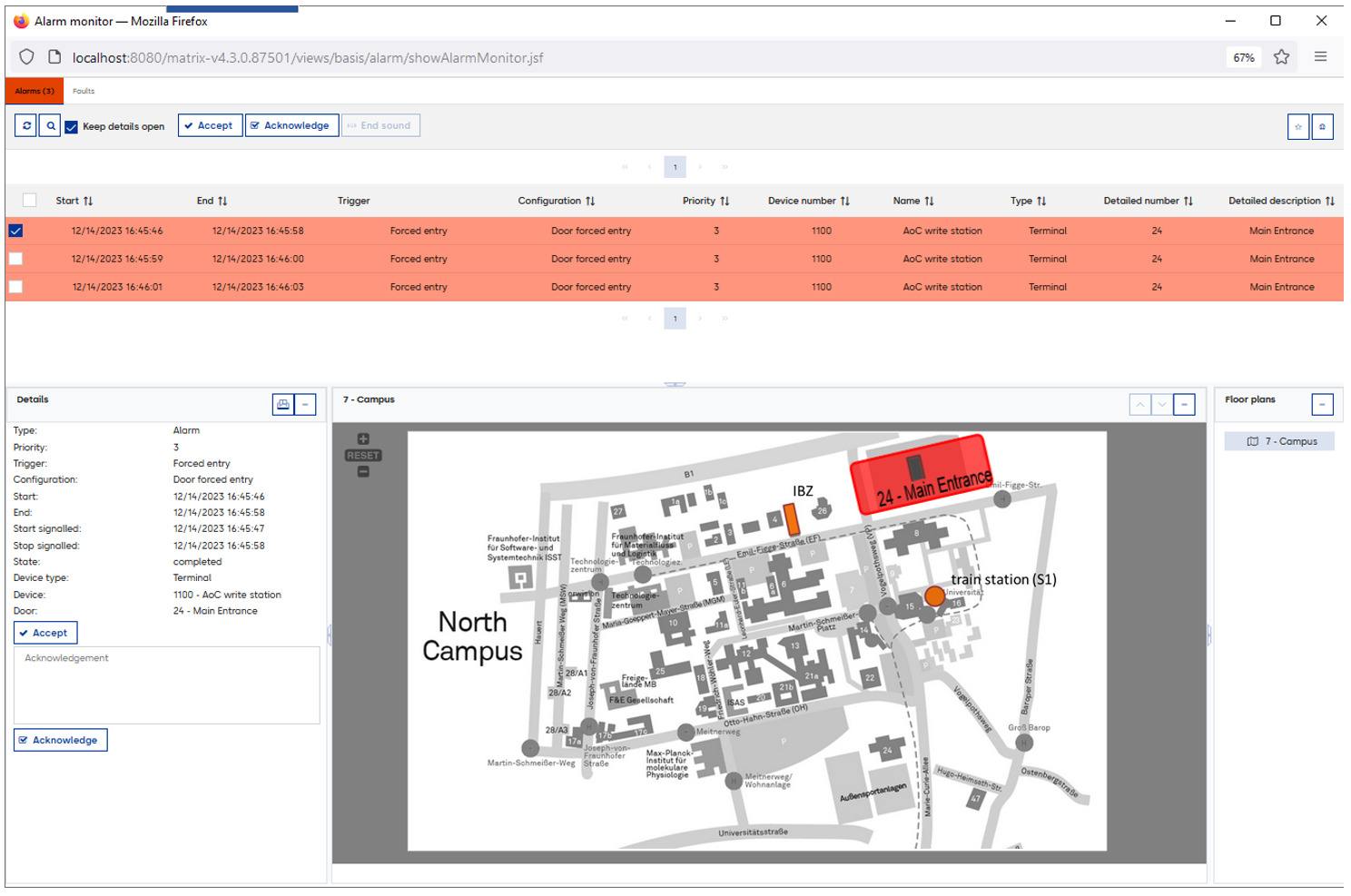
Task: Tick the select-all checkbox in the table header
Action: click(30, 201)
